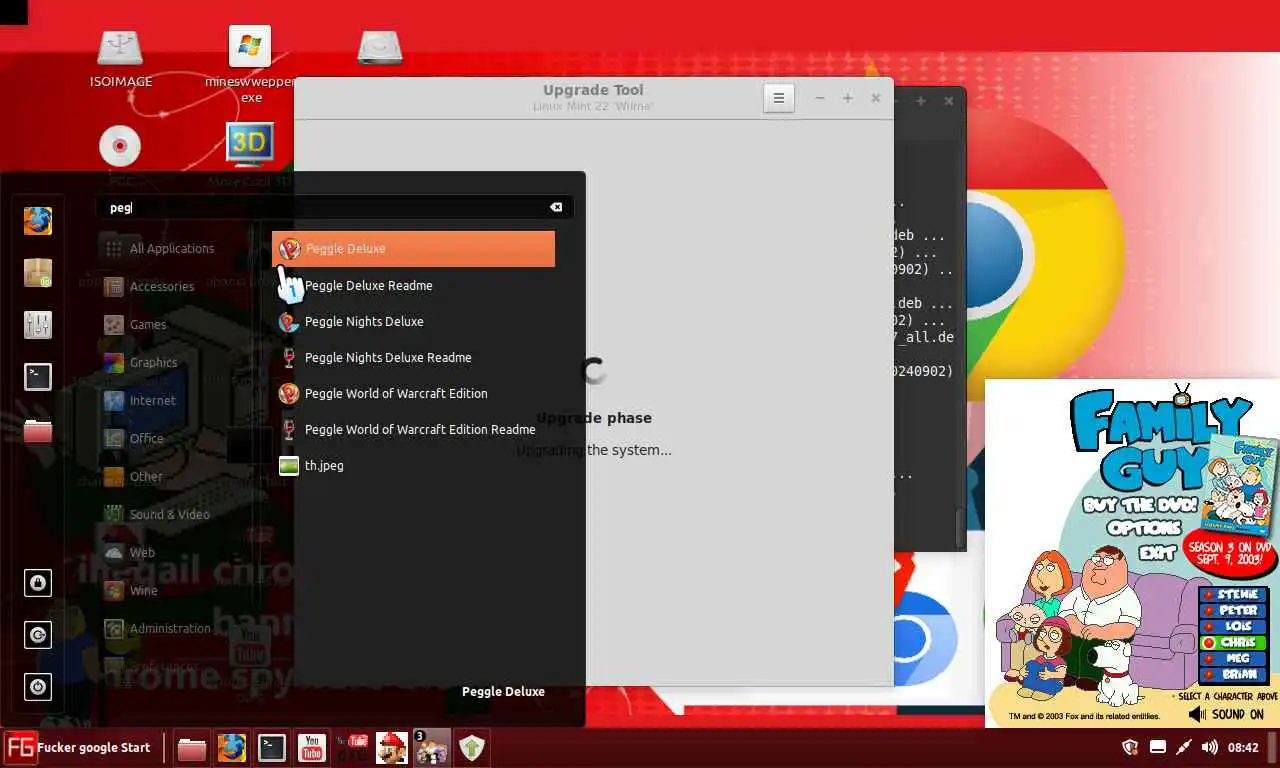Open the rectangular tray icon beside the shield

tap(1158, 747)
